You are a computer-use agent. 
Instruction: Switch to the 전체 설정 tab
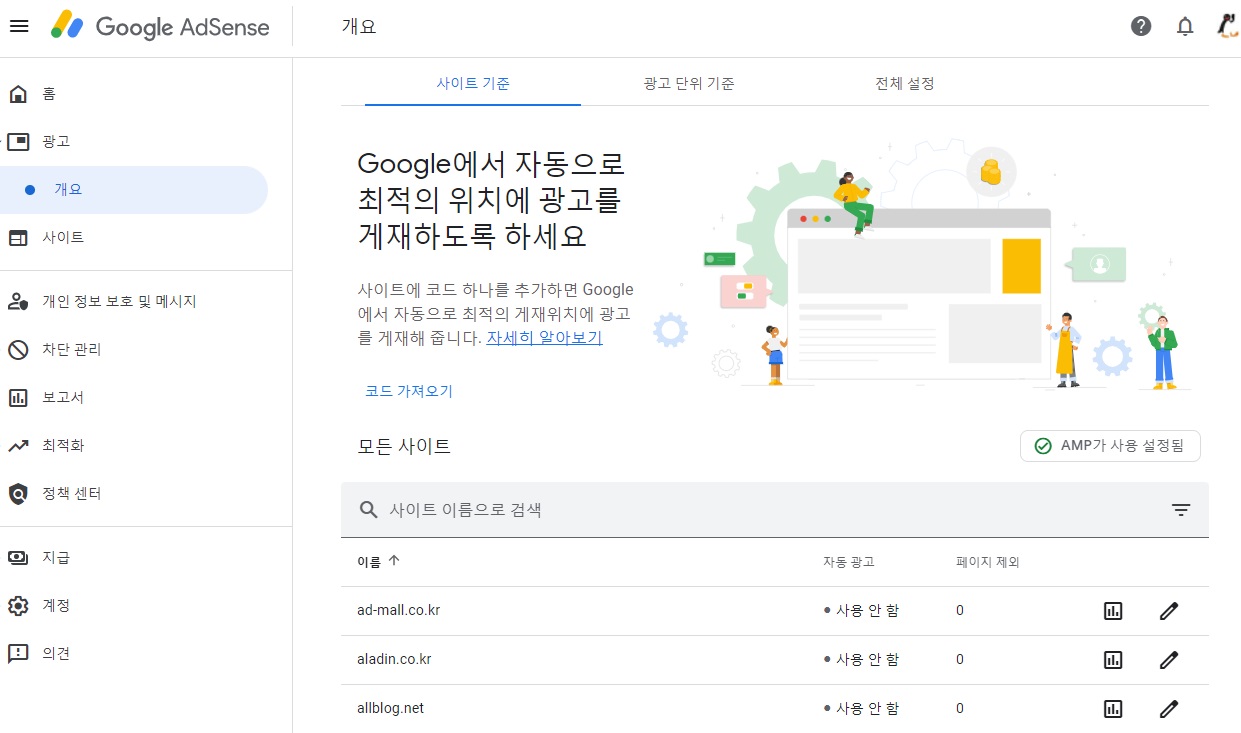click(905, 84)
